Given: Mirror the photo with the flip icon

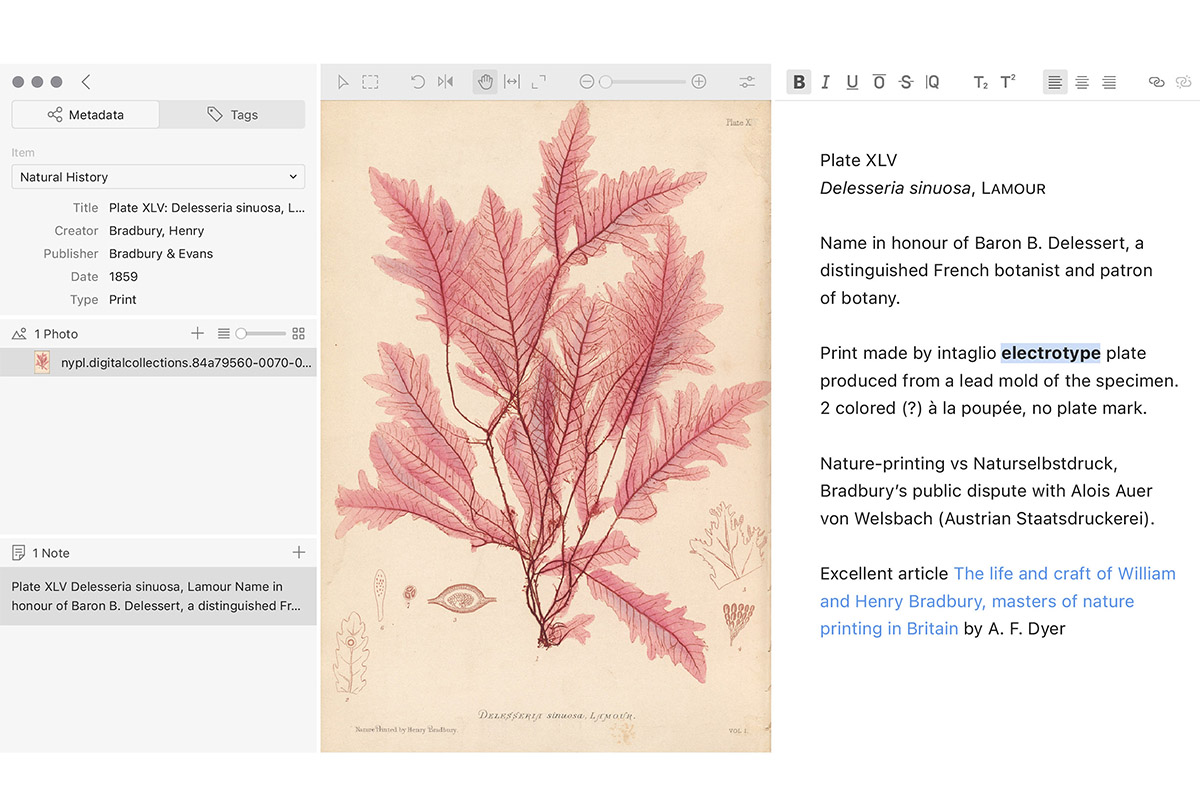Looking at the screenshot, I should 445,82.
